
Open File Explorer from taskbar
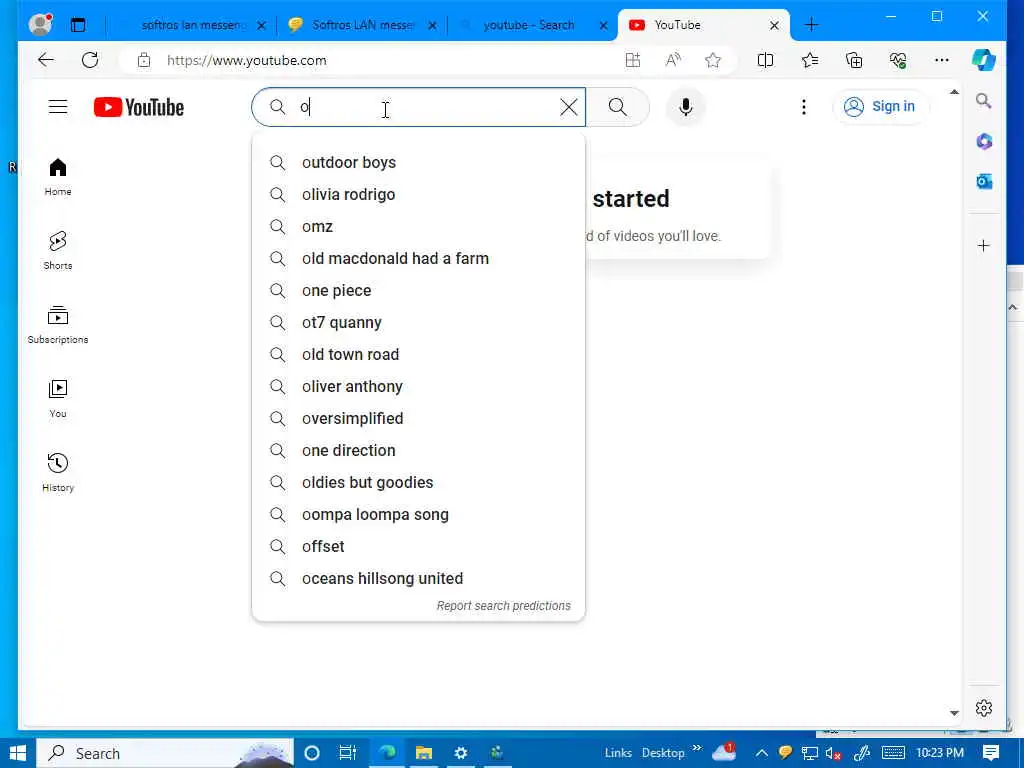pyautogui.click(x=424, y=754)
